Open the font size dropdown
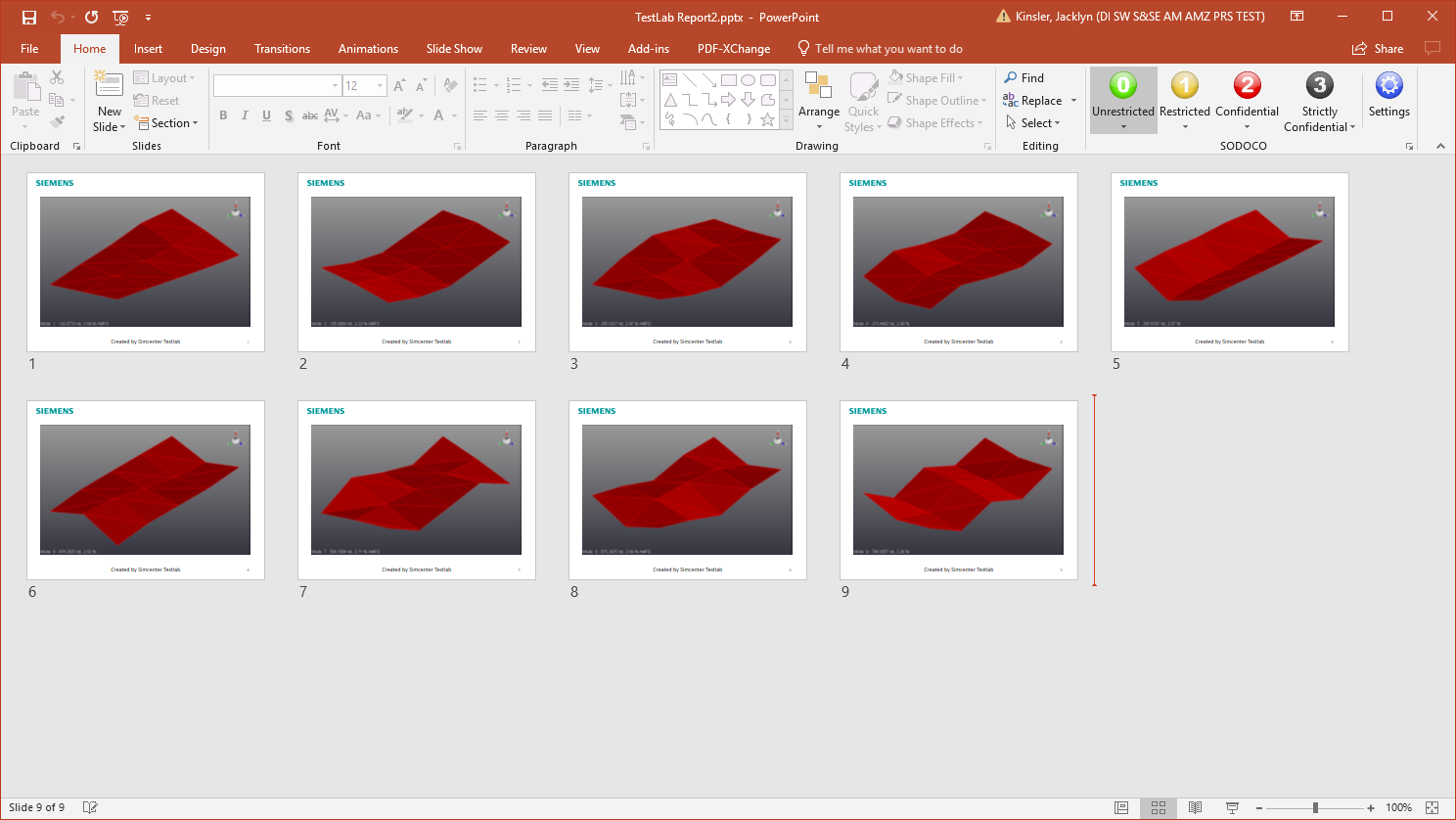Image resolution: width=1456 pixels, height=820 pixels. pyautogui.click(x=381, y=86)
